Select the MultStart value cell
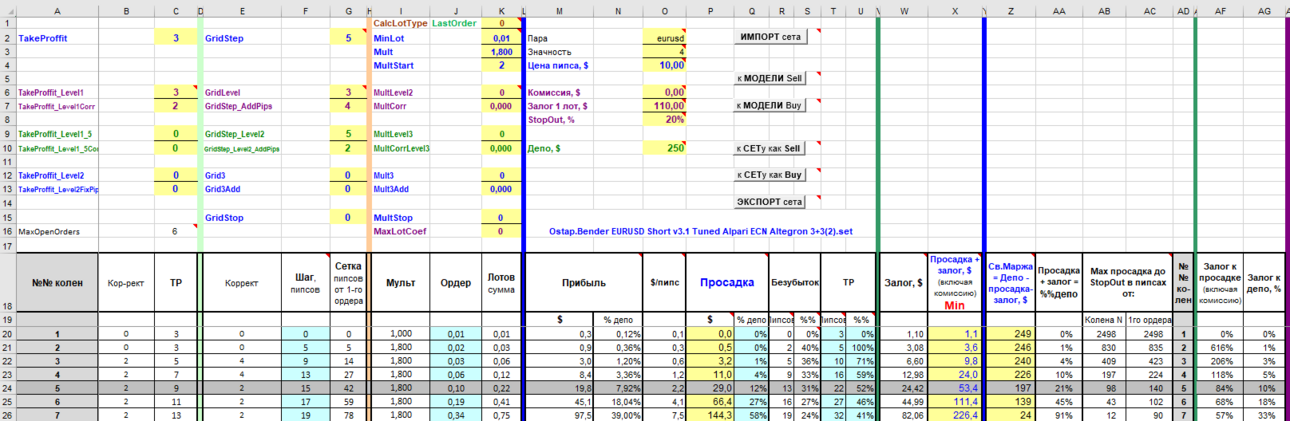This screenshot has height=421, width=1290. tap(500, 64)
